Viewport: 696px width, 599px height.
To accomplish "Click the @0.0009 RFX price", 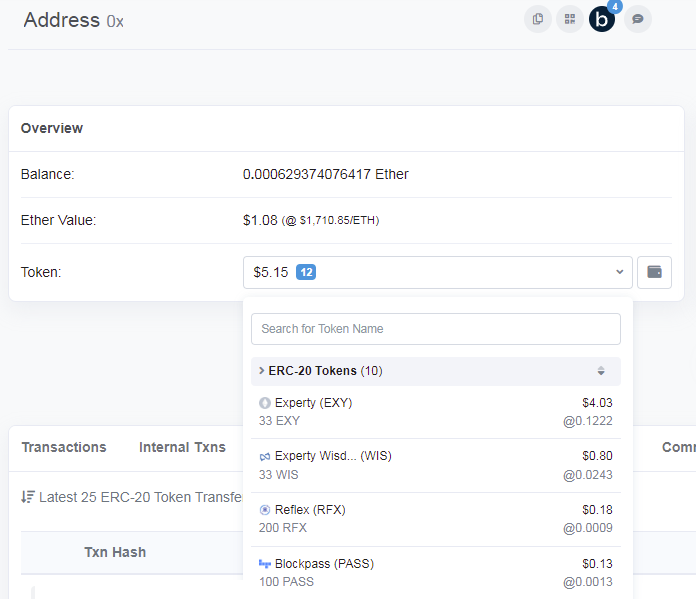I will click(x=588, y=528).
